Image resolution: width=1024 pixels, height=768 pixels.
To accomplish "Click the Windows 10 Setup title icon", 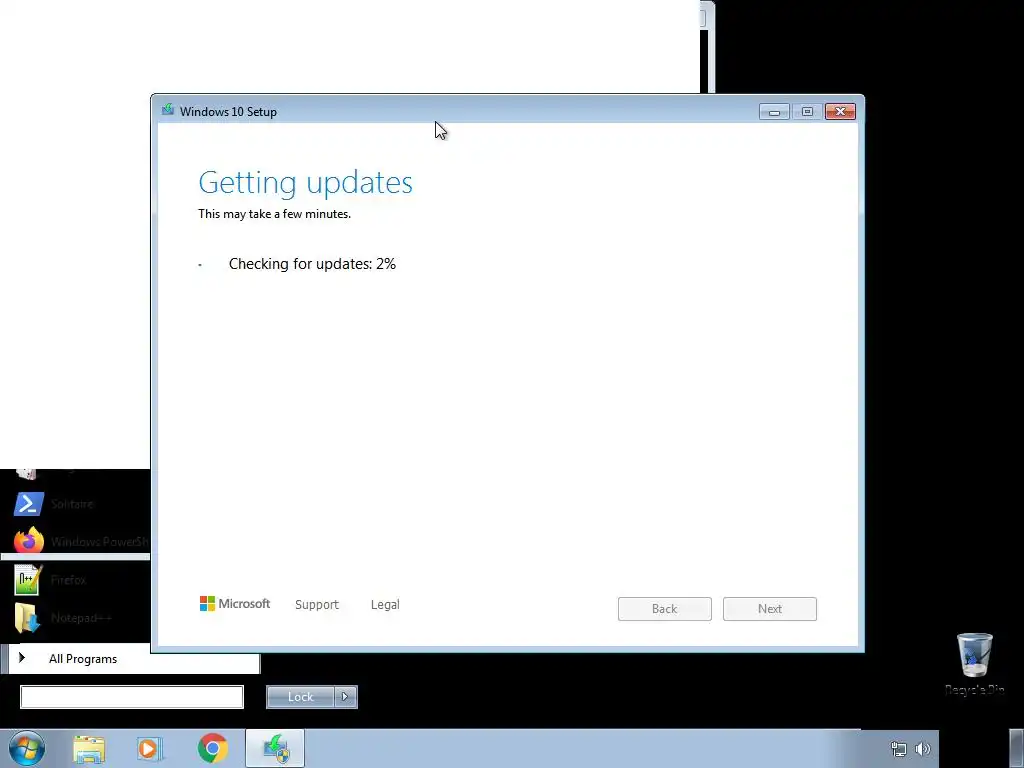I will [x=168, y=110].
